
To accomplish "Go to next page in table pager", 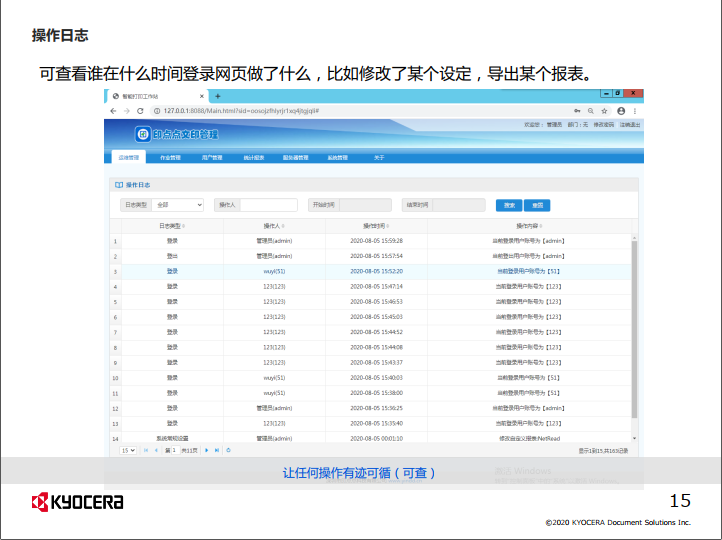I will (x=206, y=451).
